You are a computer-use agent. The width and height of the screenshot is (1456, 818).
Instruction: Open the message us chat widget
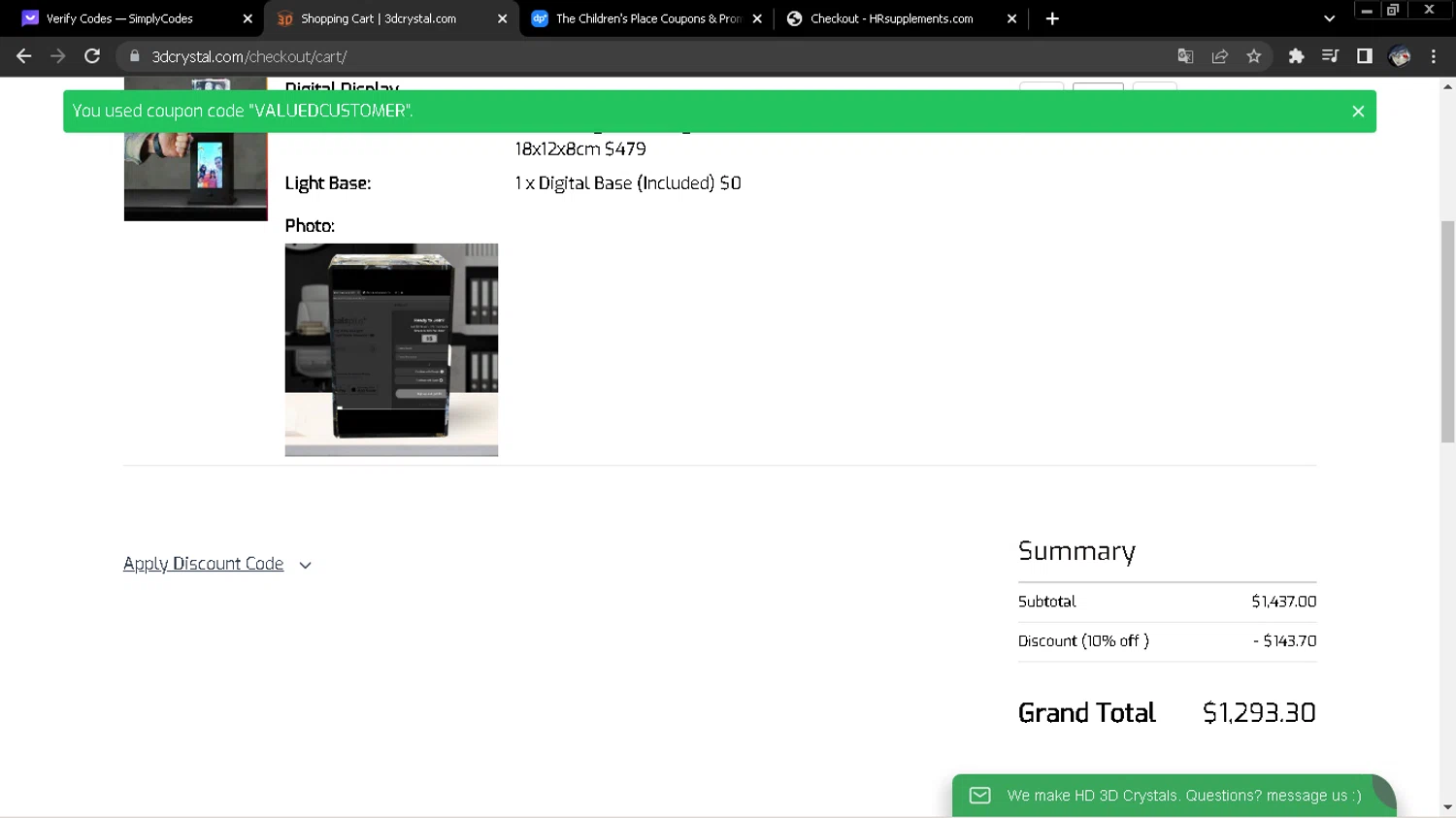1174,796
